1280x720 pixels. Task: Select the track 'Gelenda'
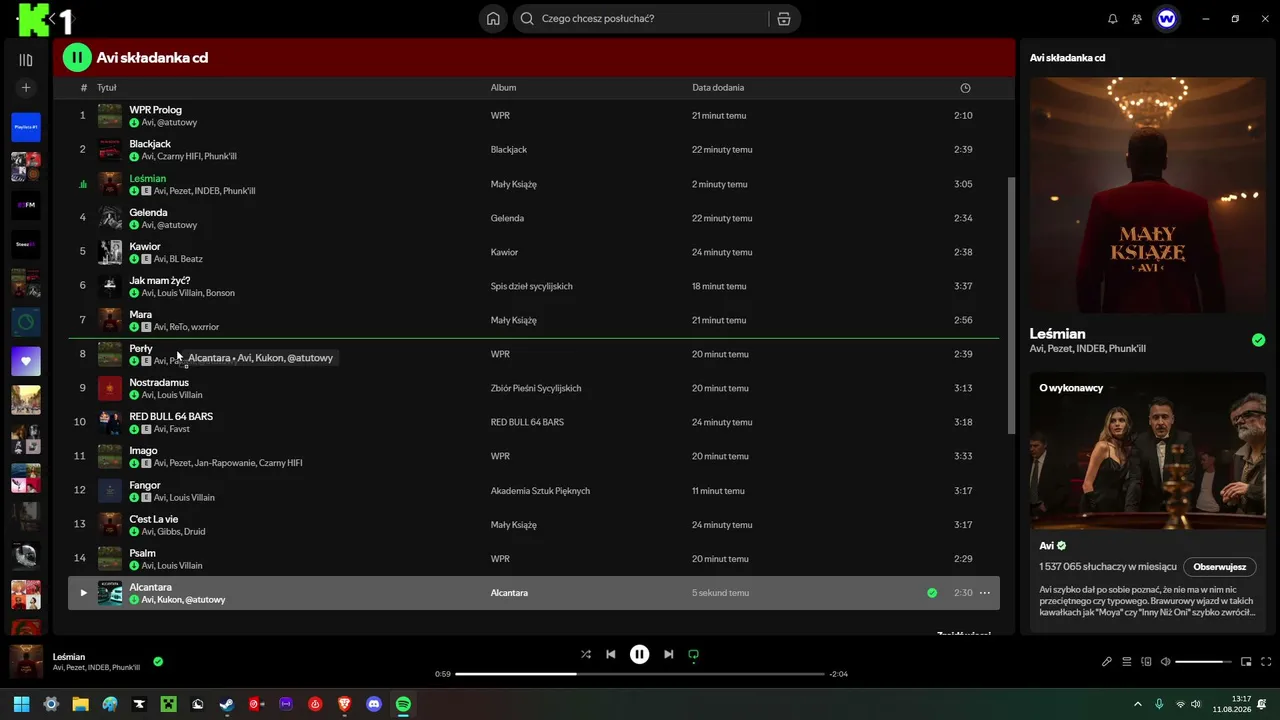[148, 212]
